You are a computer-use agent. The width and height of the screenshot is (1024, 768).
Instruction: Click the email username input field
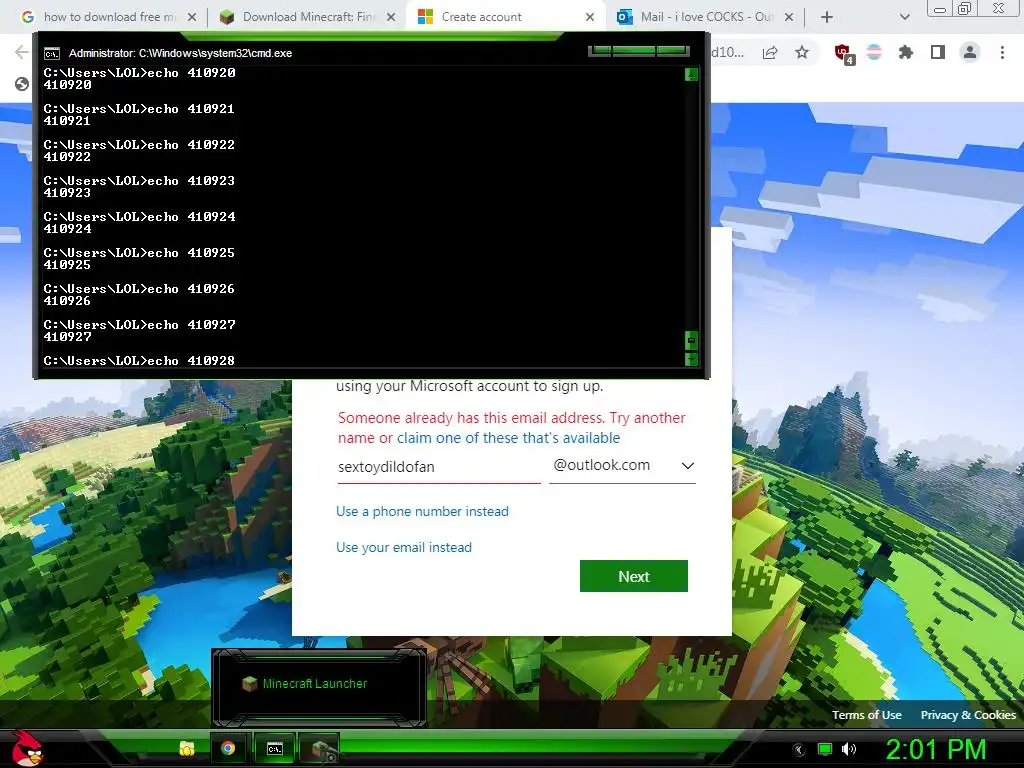click(x=439, y=467)
